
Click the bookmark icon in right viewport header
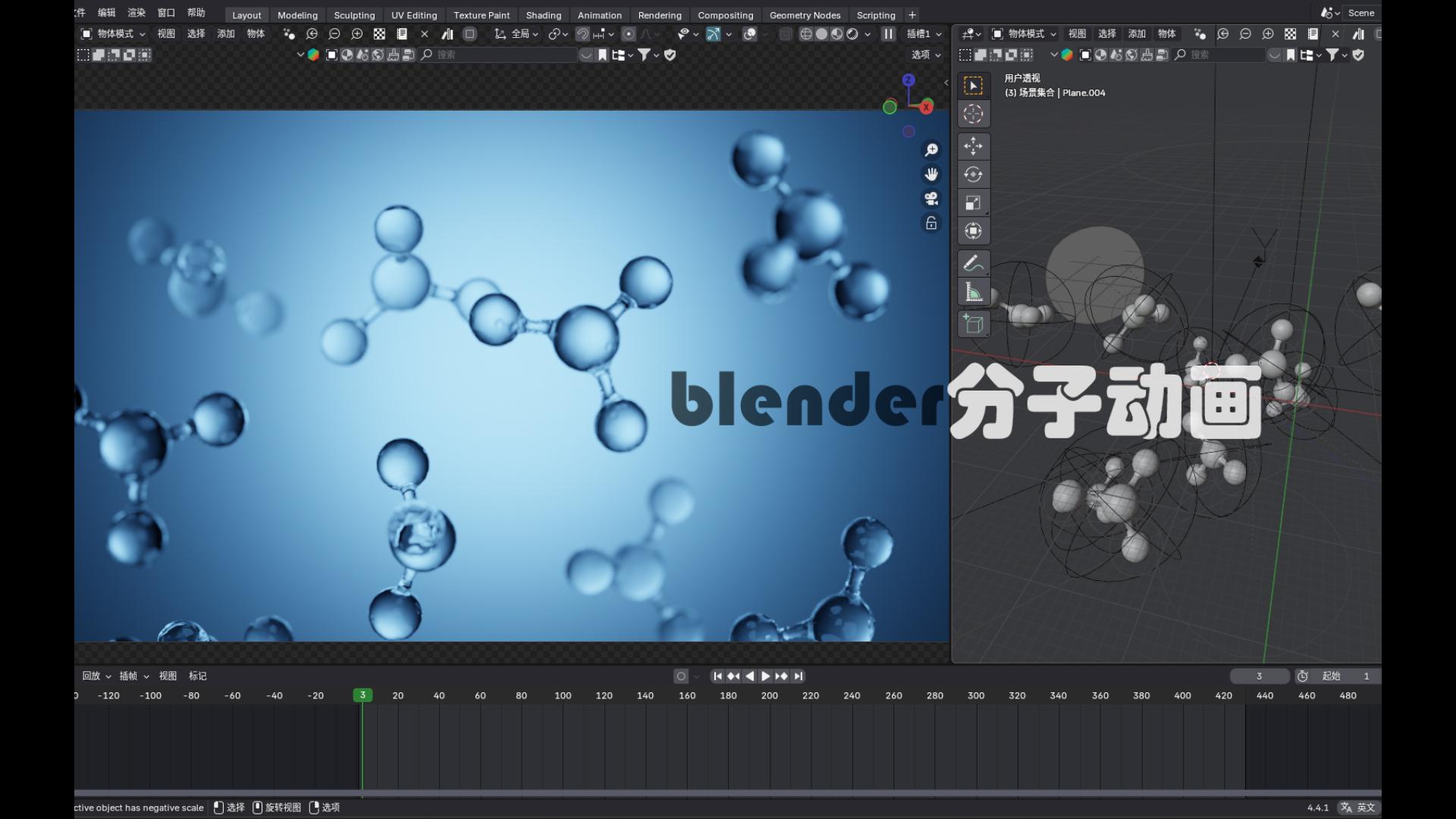(1290, 55)
